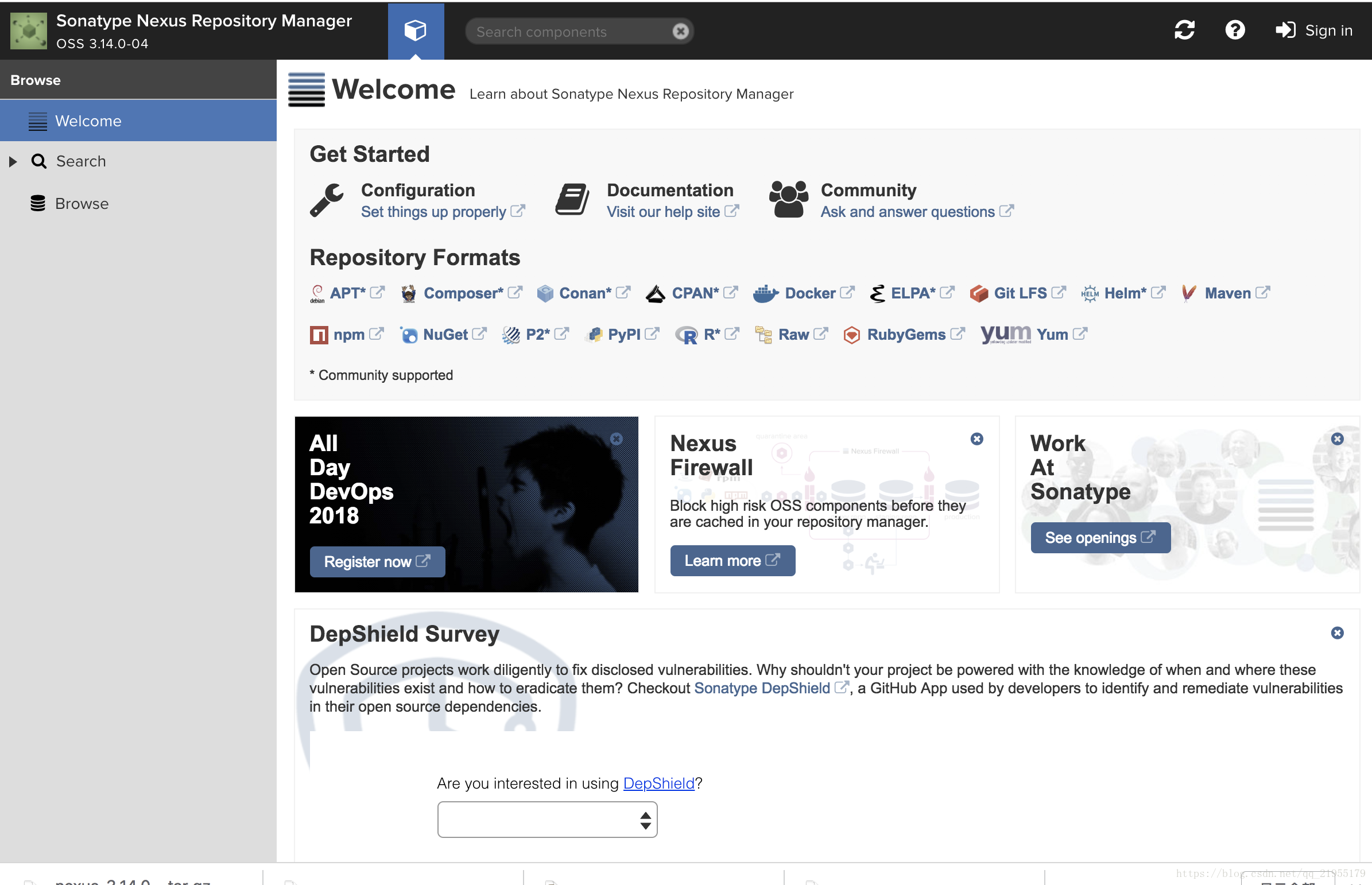Close the DepShield Survey panel

coord(1337,633)
